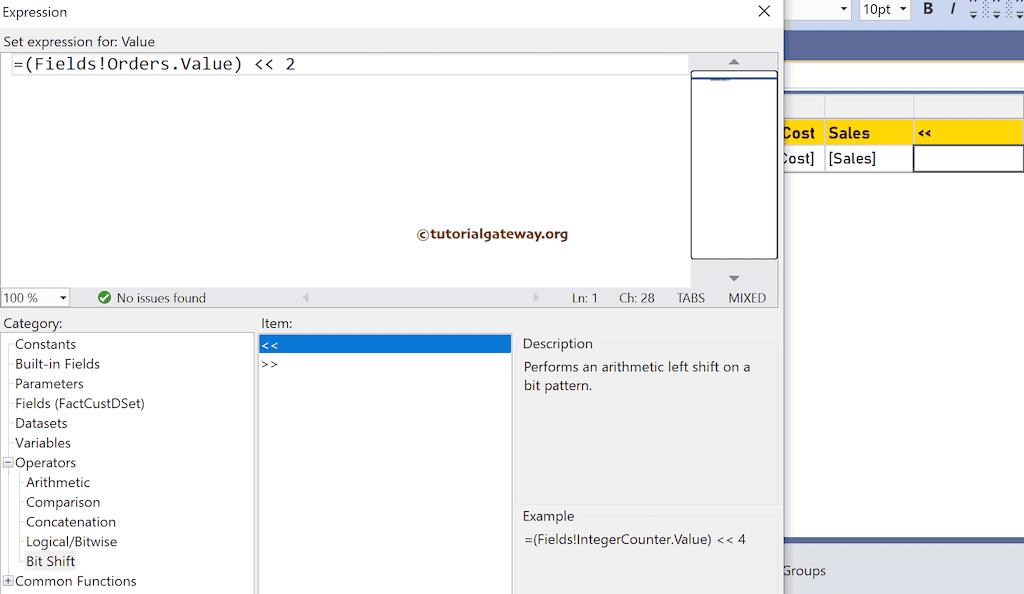The height and width of the screenshot is (594, 1024).
Task: Click the TABS status indicator
Action: 690,298
